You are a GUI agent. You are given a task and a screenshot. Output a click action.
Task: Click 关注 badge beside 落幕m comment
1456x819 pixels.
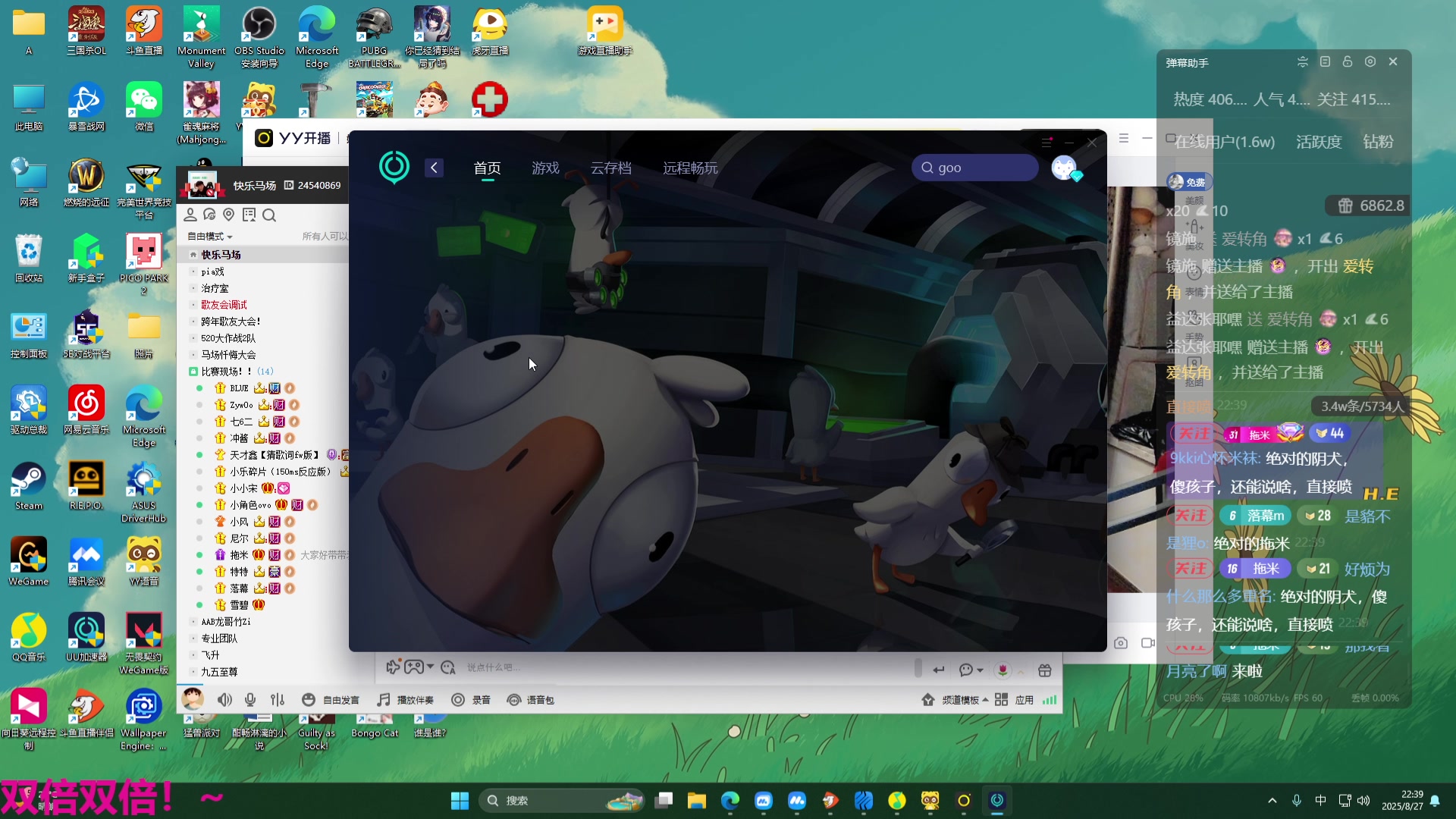coord(1191,516)
